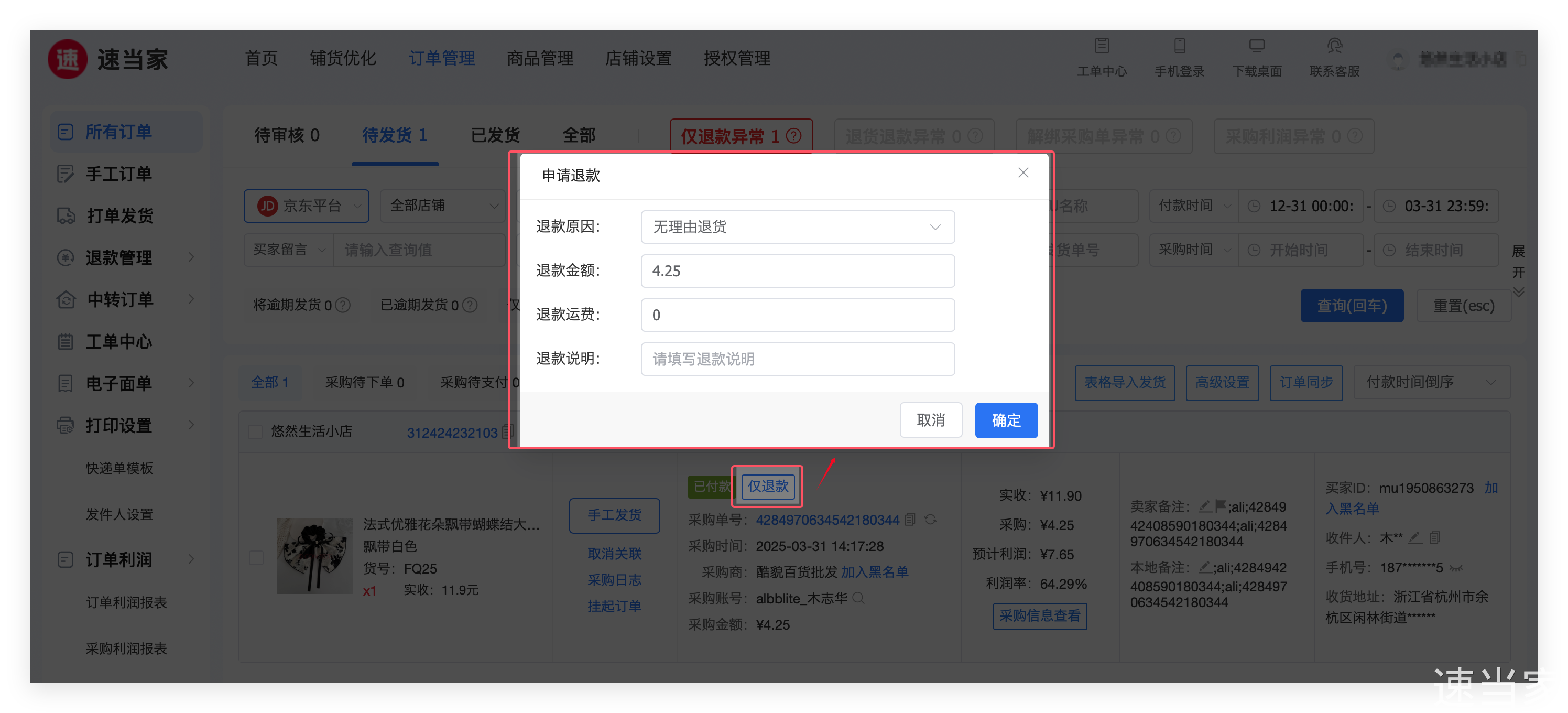Click 取消 to dismiss refund dialog

point(930,420)
